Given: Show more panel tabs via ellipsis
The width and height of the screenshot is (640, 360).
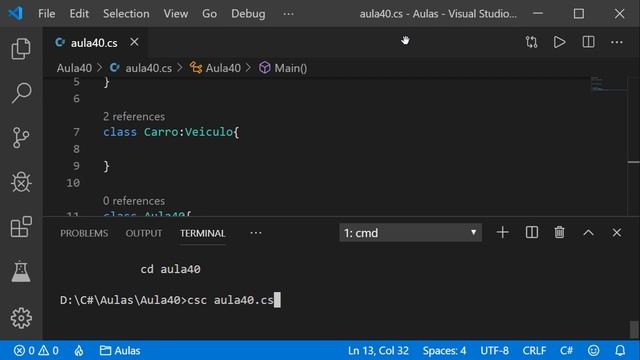Looking at the screenshot, I should (256, 233).
